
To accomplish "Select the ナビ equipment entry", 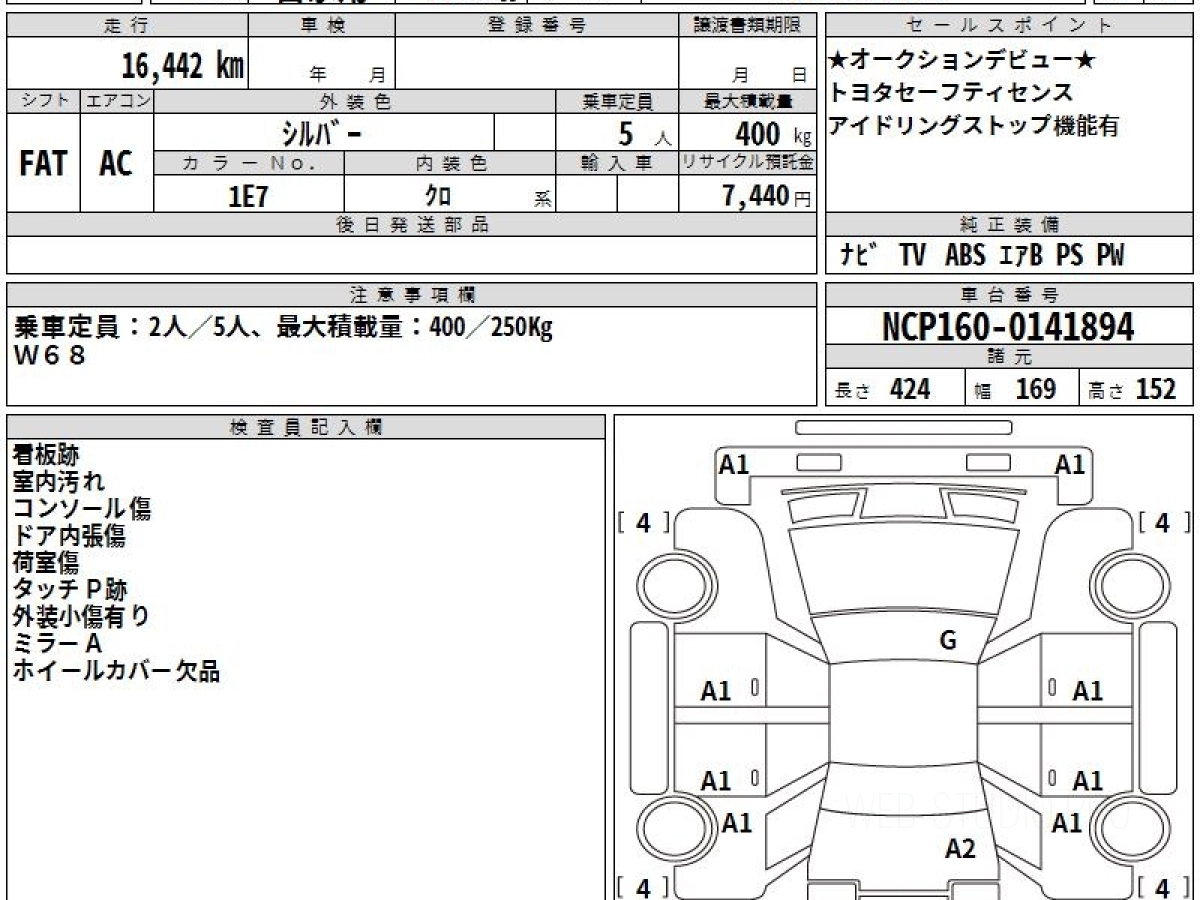I will (860, 256).
